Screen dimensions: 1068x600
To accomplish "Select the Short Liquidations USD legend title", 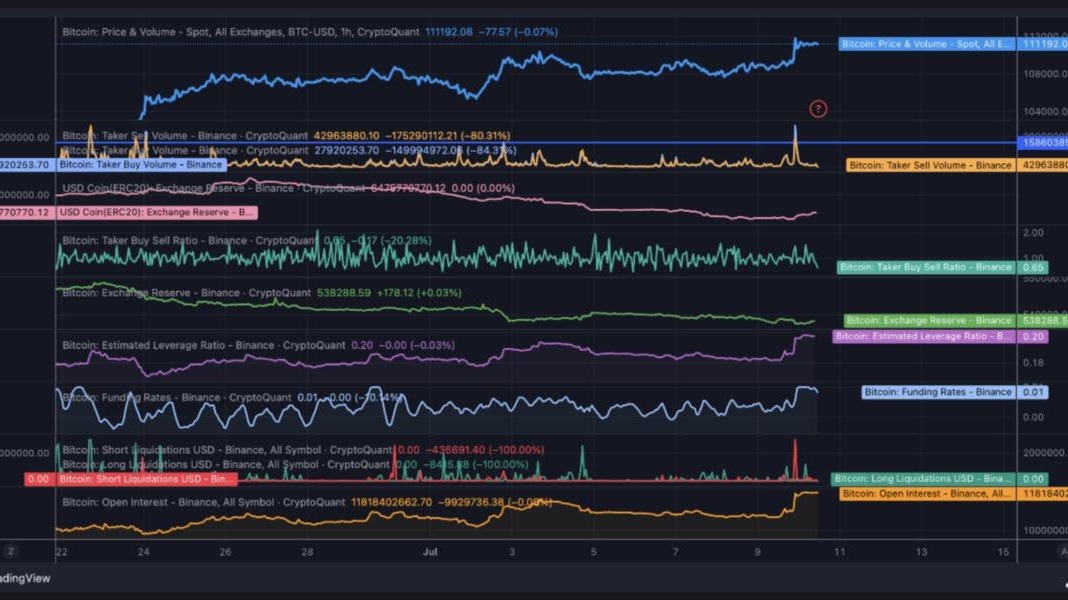I will pyautogui.click(x=227, y=450).
